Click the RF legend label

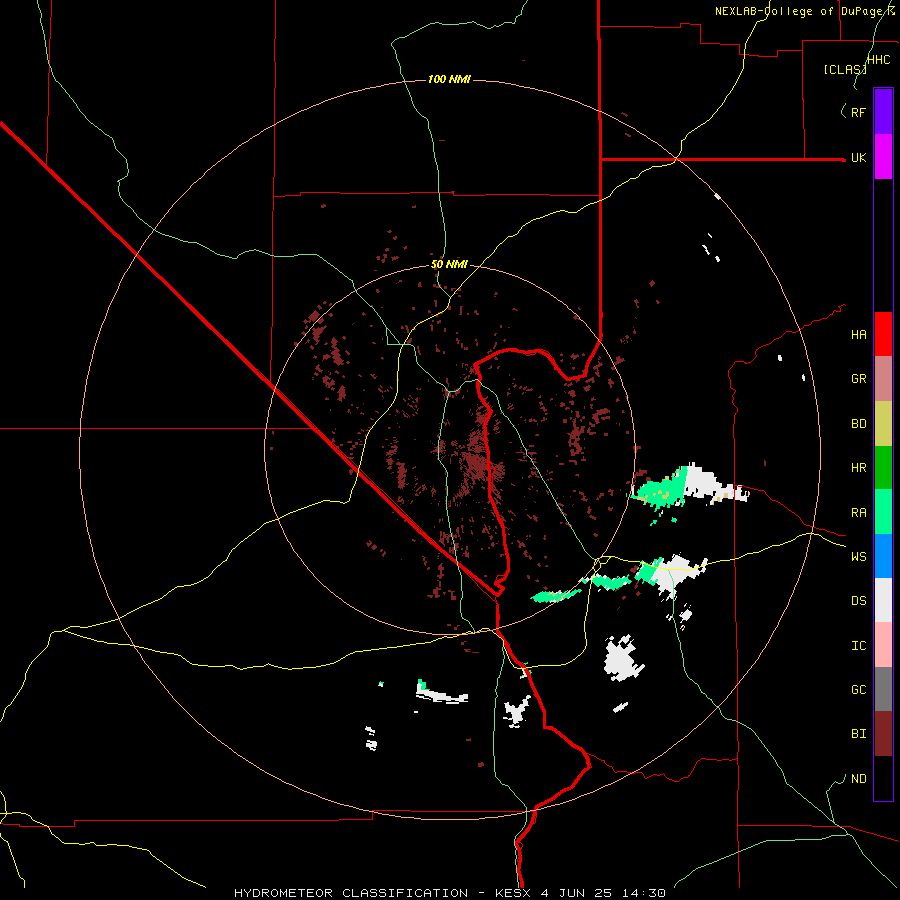tap(858, 112)
